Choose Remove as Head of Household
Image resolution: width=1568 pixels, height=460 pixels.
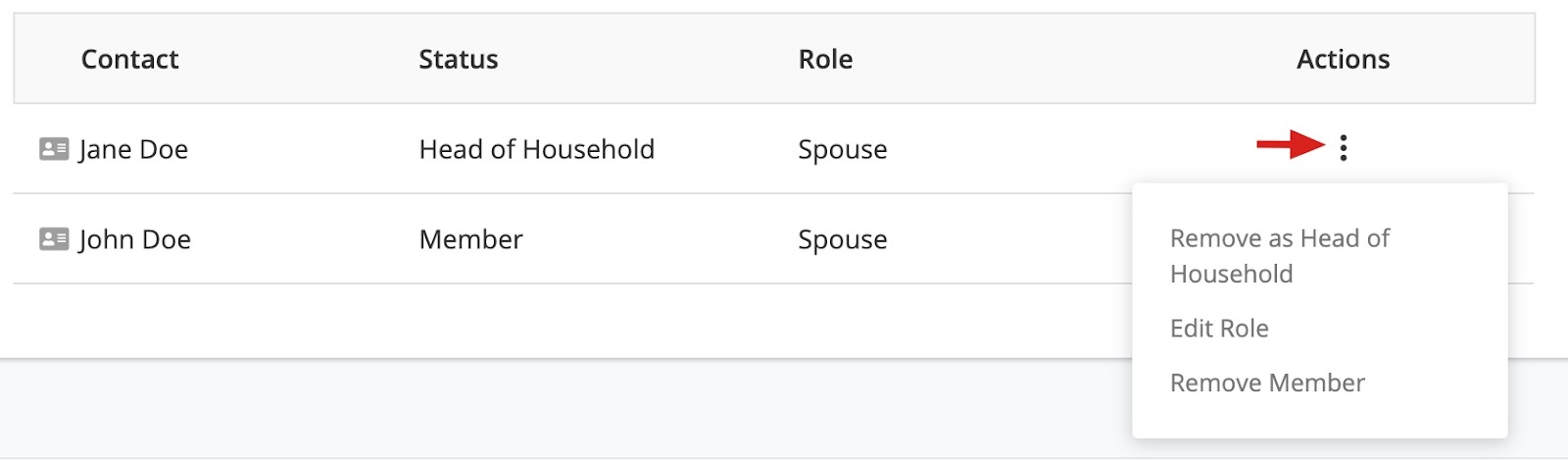1280,256
